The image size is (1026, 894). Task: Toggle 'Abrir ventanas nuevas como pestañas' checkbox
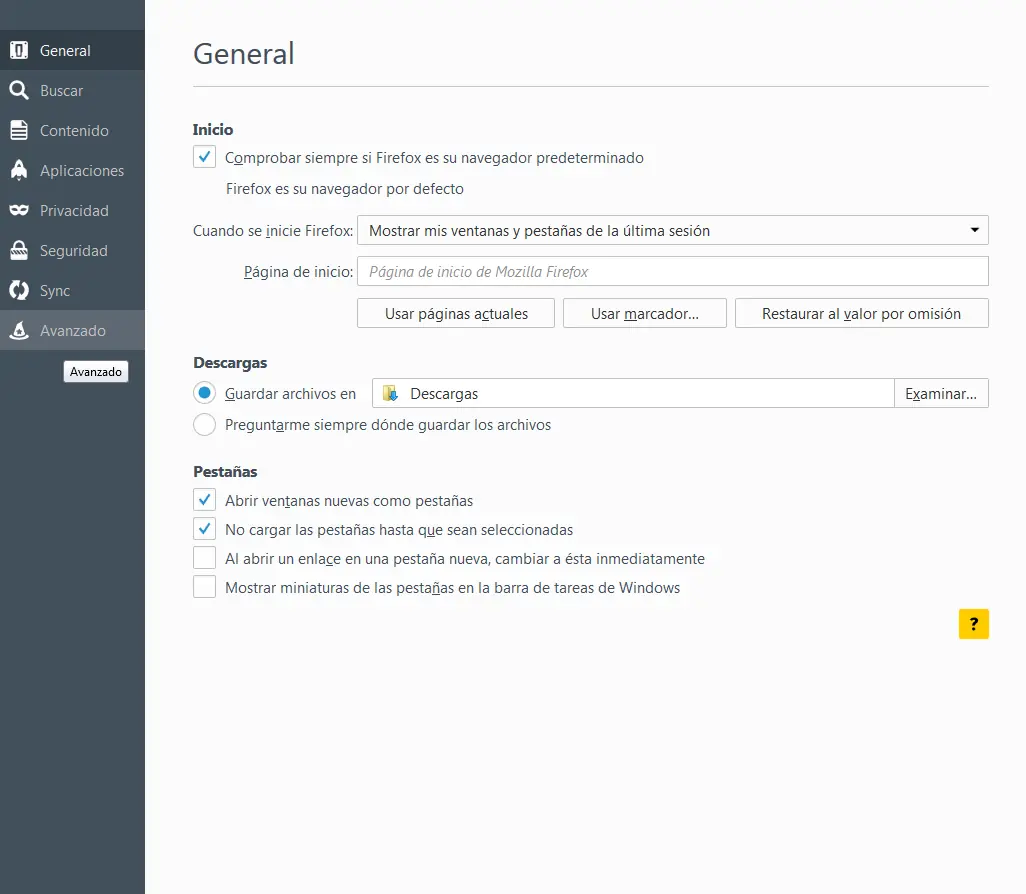pos(204,500)
